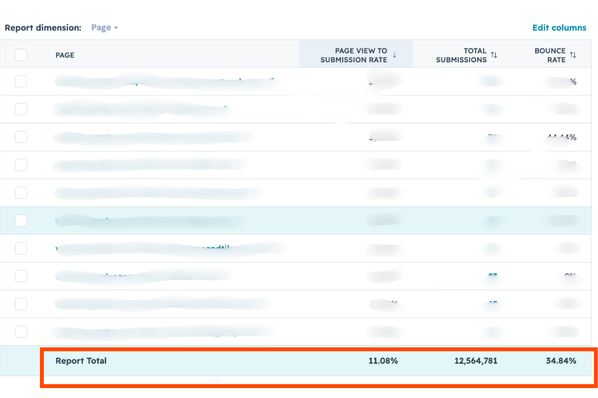Check the seventh table row checkbox

(x=21, y=248)
